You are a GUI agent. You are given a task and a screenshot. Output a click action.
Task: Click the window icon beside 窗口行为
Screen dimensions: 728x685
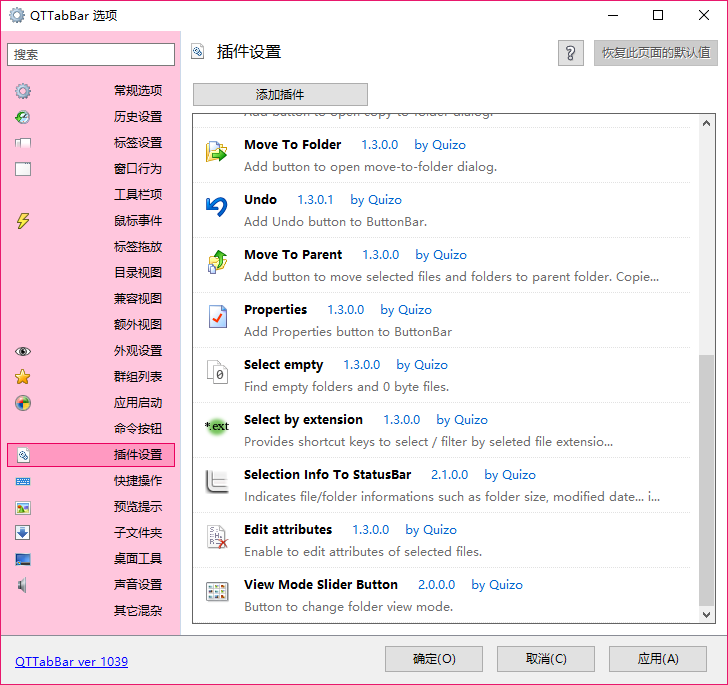click(23, 169)
